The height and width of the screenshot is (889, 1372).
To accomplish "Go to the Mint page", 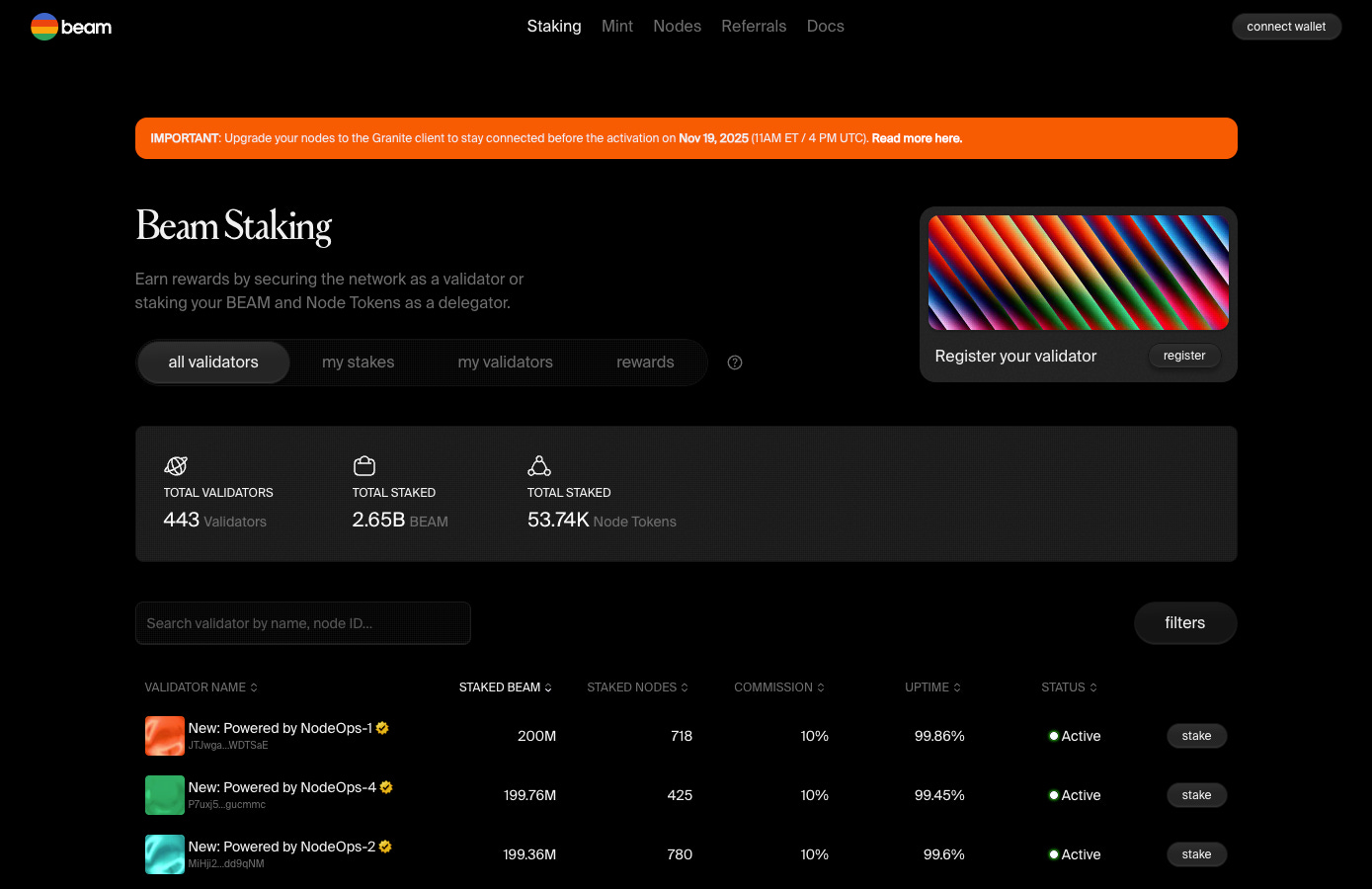I will (x=617, y=27).
